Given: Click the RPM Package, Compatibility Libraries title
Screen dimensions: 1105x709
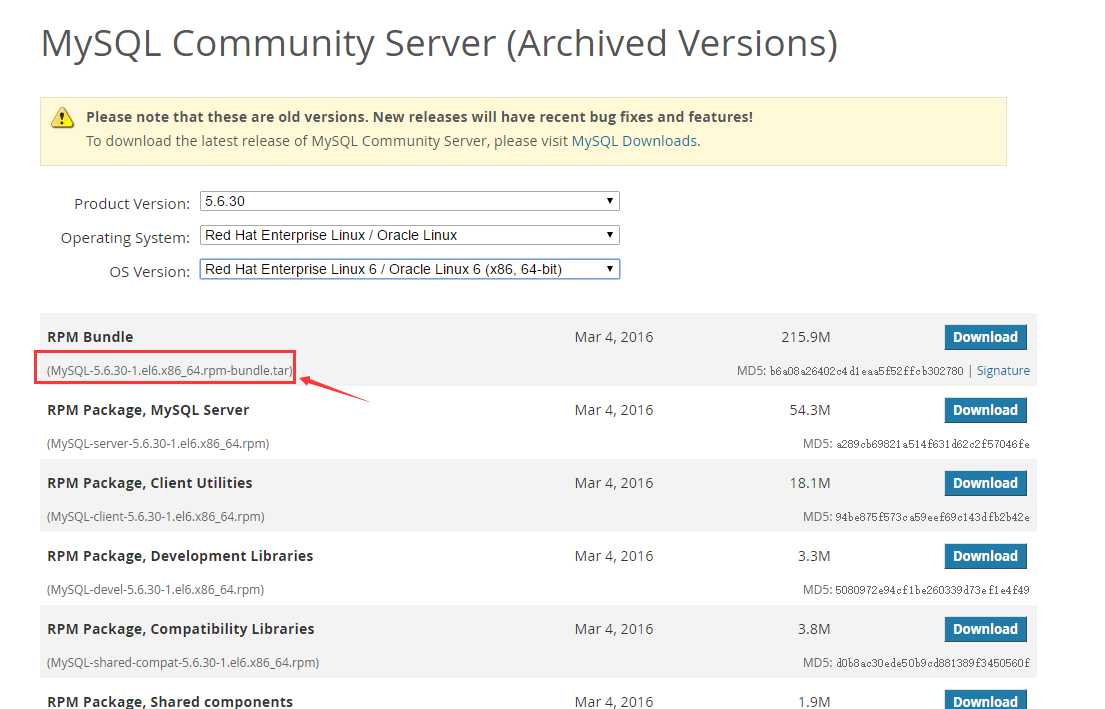Looking at the screenshot, I should pyautogui.click(x=180, y=629).
